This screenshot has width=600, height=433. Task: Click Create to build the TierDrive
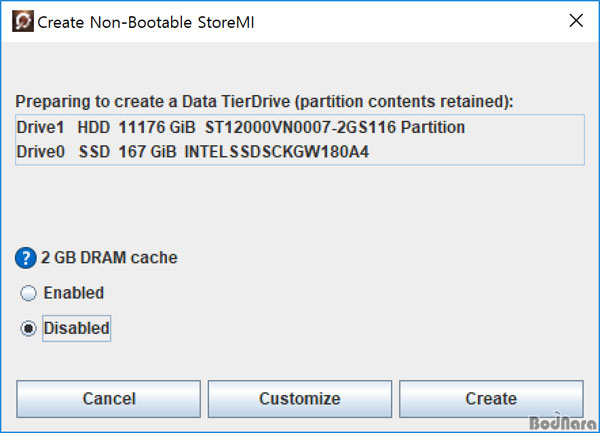491,399
